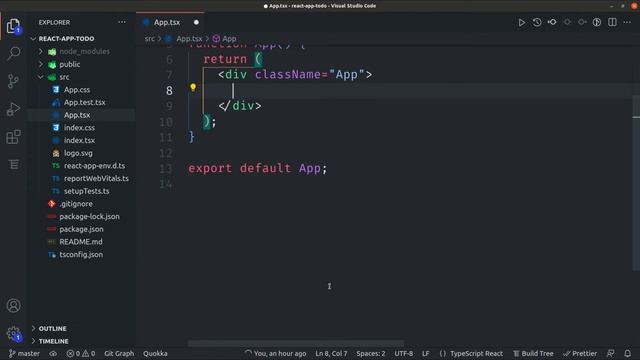Expand the public folder

coord(40,64)
